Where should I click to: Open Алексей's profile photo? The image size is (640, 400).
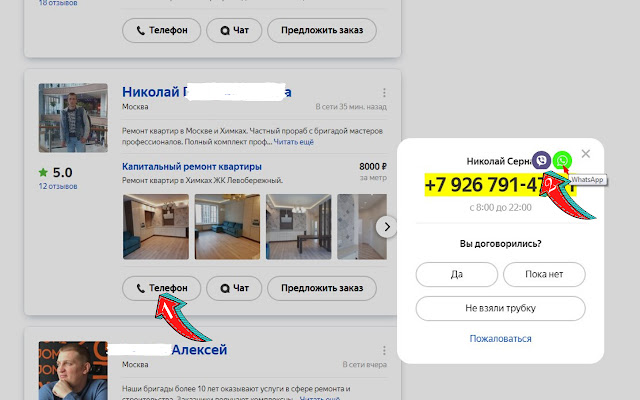click(x=73, y=371)
